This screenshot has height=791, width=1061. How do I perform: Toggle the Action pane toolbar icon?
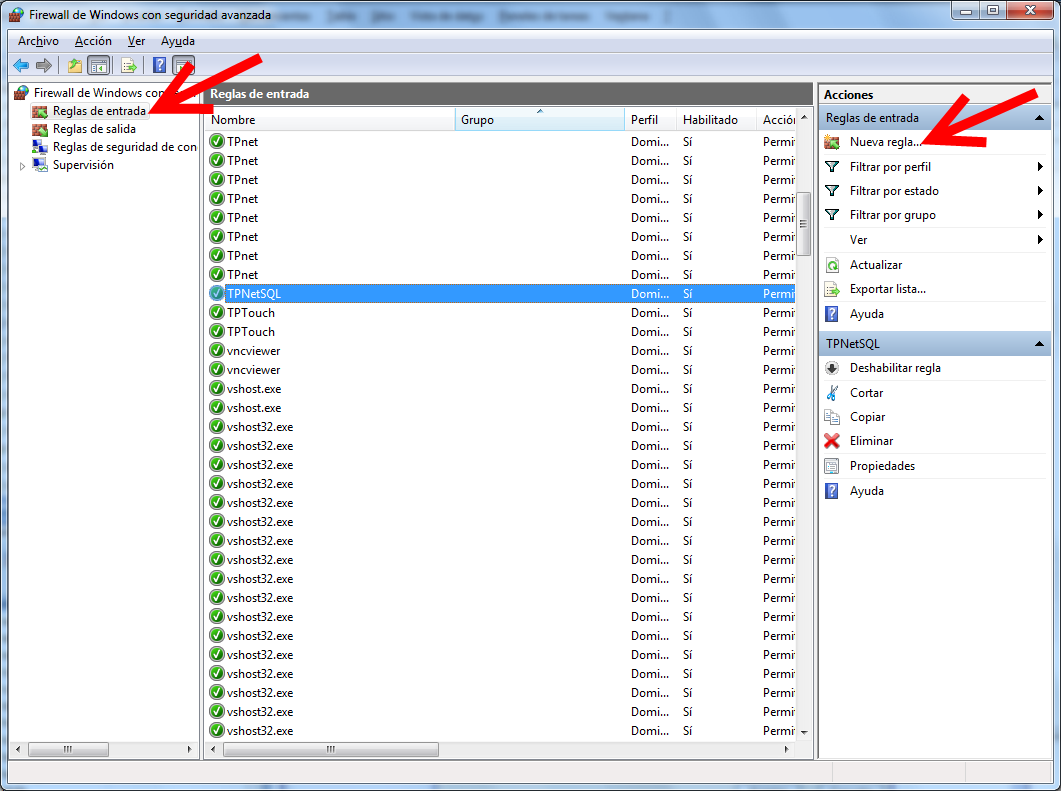tap(184, 66)
